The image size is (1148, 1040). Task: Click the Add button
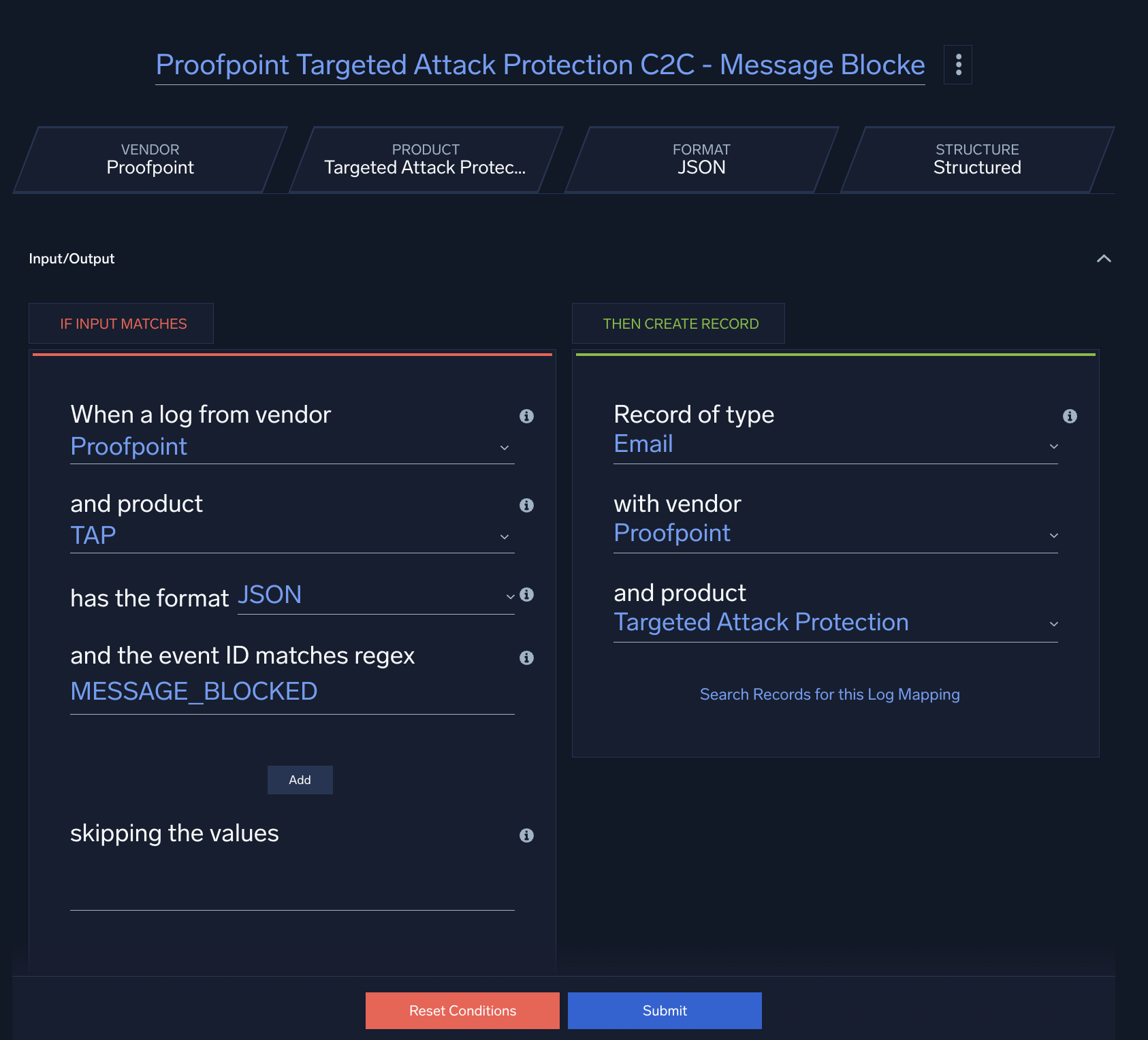(x=300, y=780)
